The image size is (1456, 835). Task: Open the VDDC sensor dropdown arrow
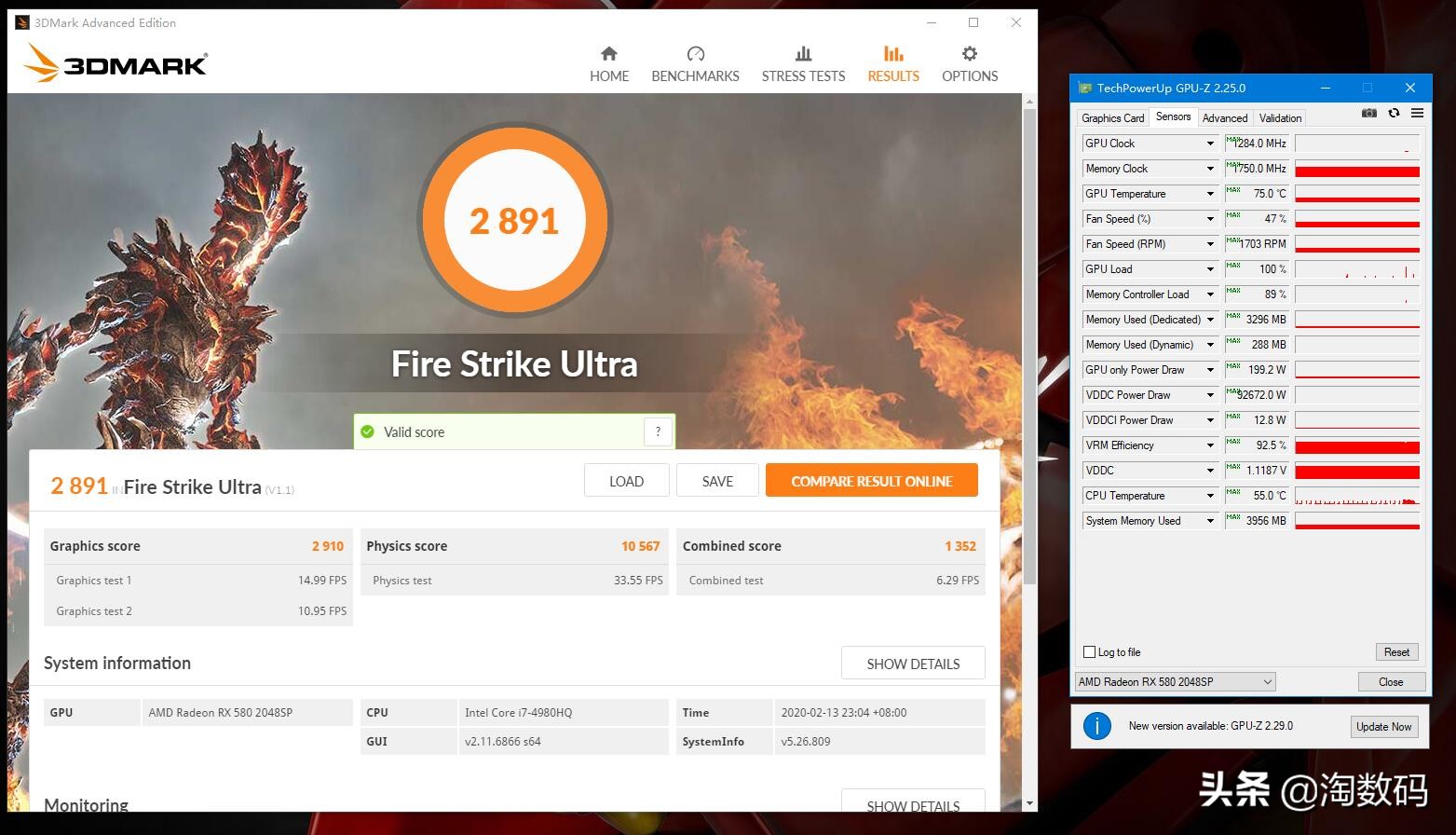coord(1210,471)
